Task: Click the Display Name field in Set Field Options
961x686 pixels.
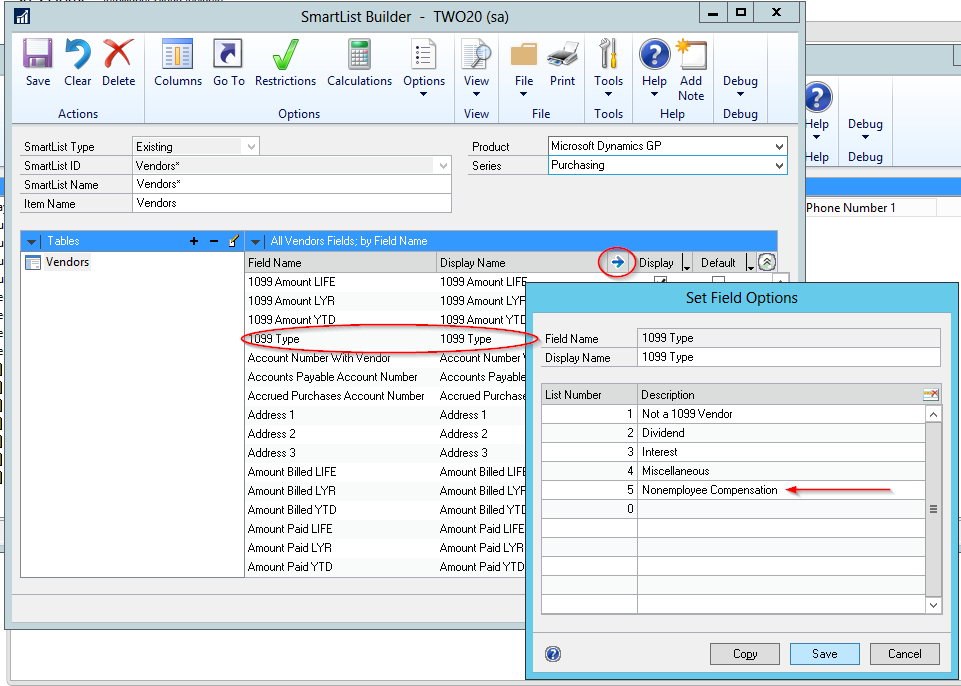Action: tap(789, 357)
